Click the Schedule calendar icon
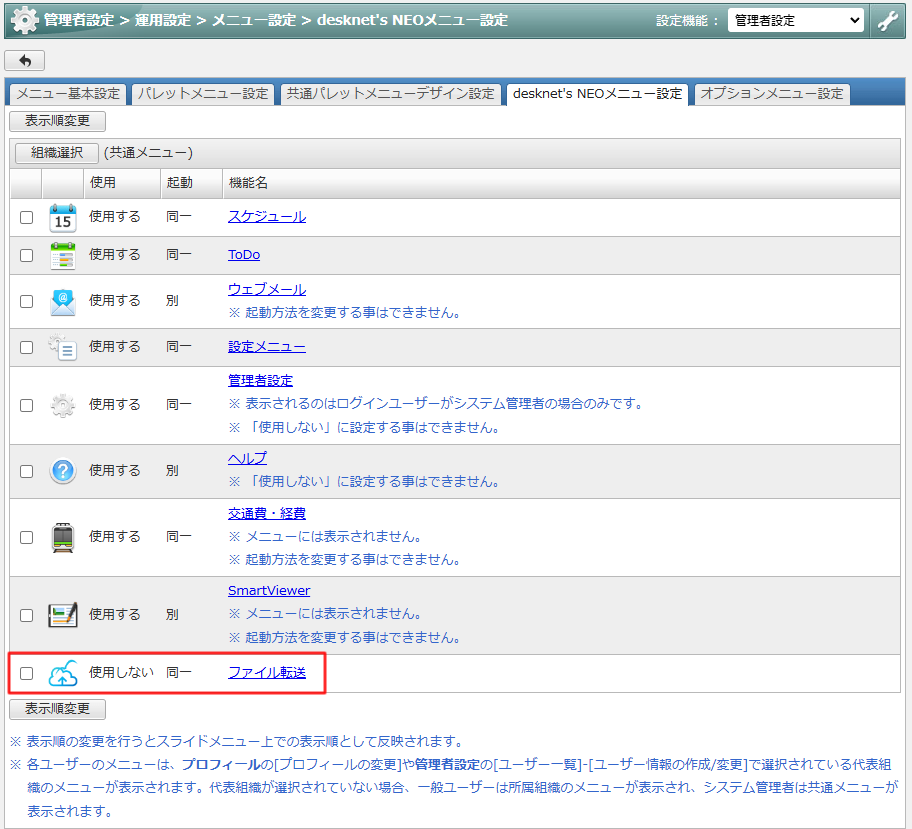 point(63,217)
